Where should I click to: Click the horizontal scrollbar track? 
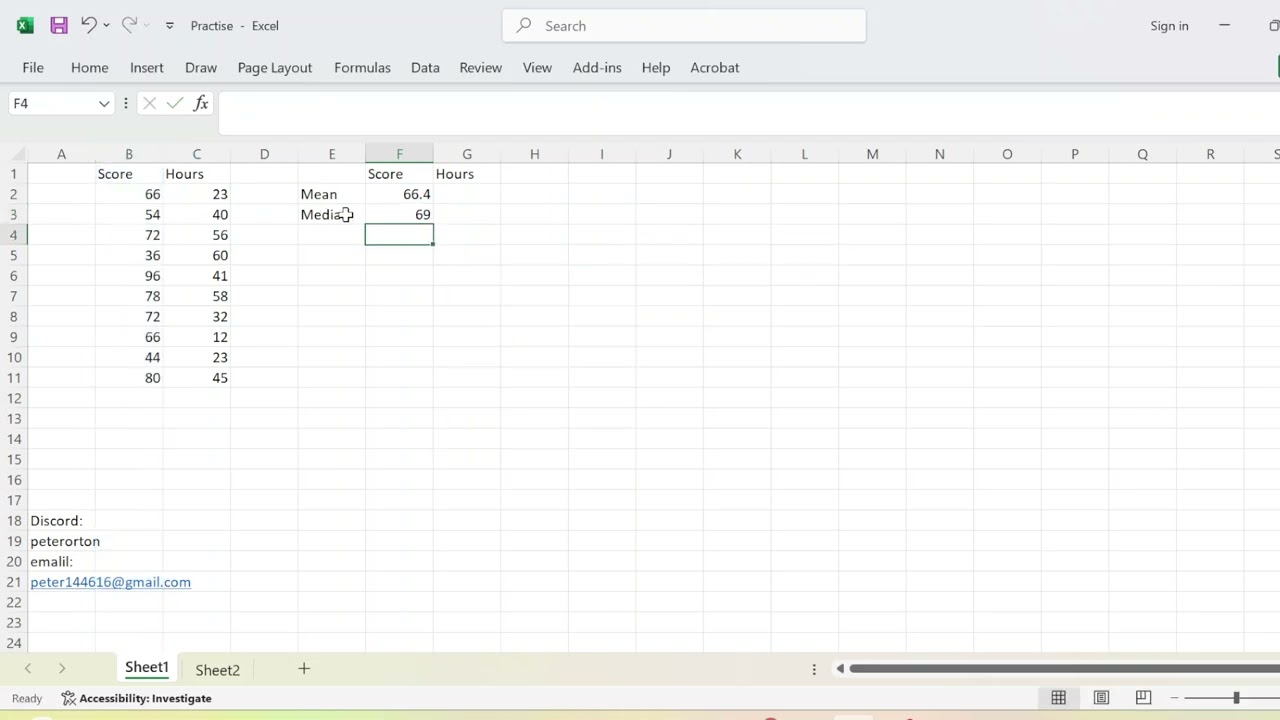point(1064,669)
